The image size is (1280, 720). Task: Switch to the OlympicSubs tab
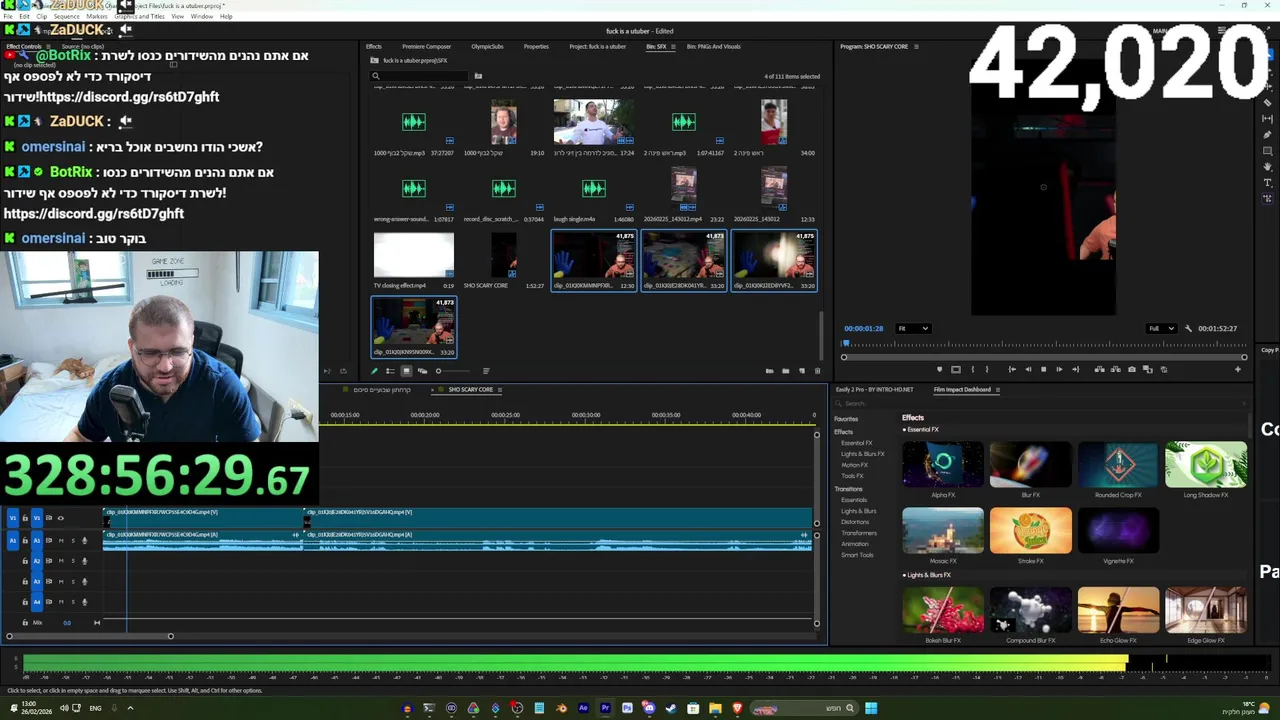[487, 47]
